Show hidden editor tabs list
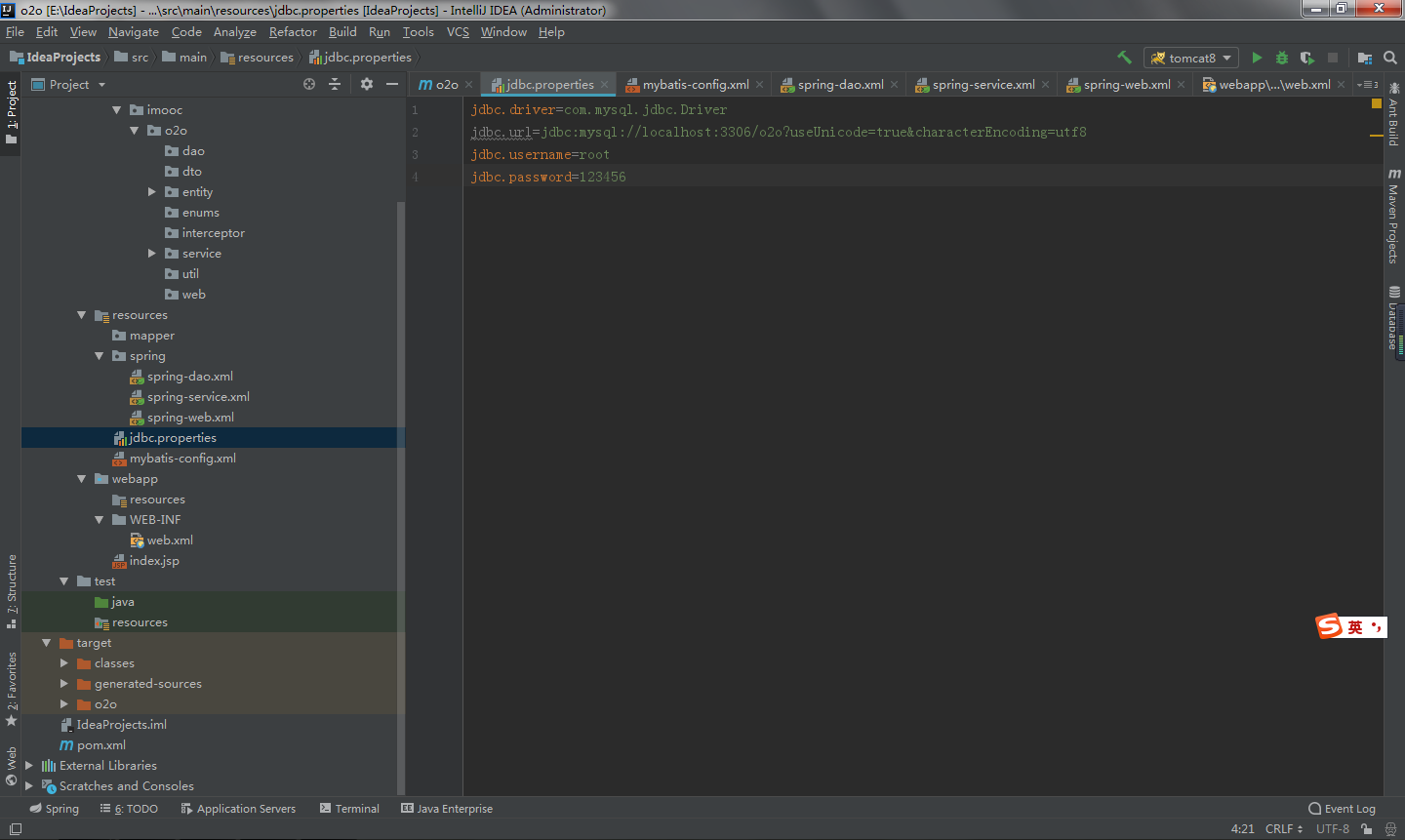The image size is (1405, 840). coord(1368,85)
